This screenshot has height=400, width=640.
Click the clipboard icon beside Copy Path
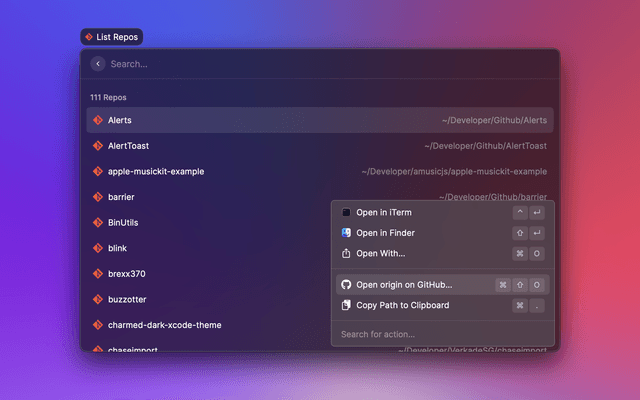click(x=346, y=305)
